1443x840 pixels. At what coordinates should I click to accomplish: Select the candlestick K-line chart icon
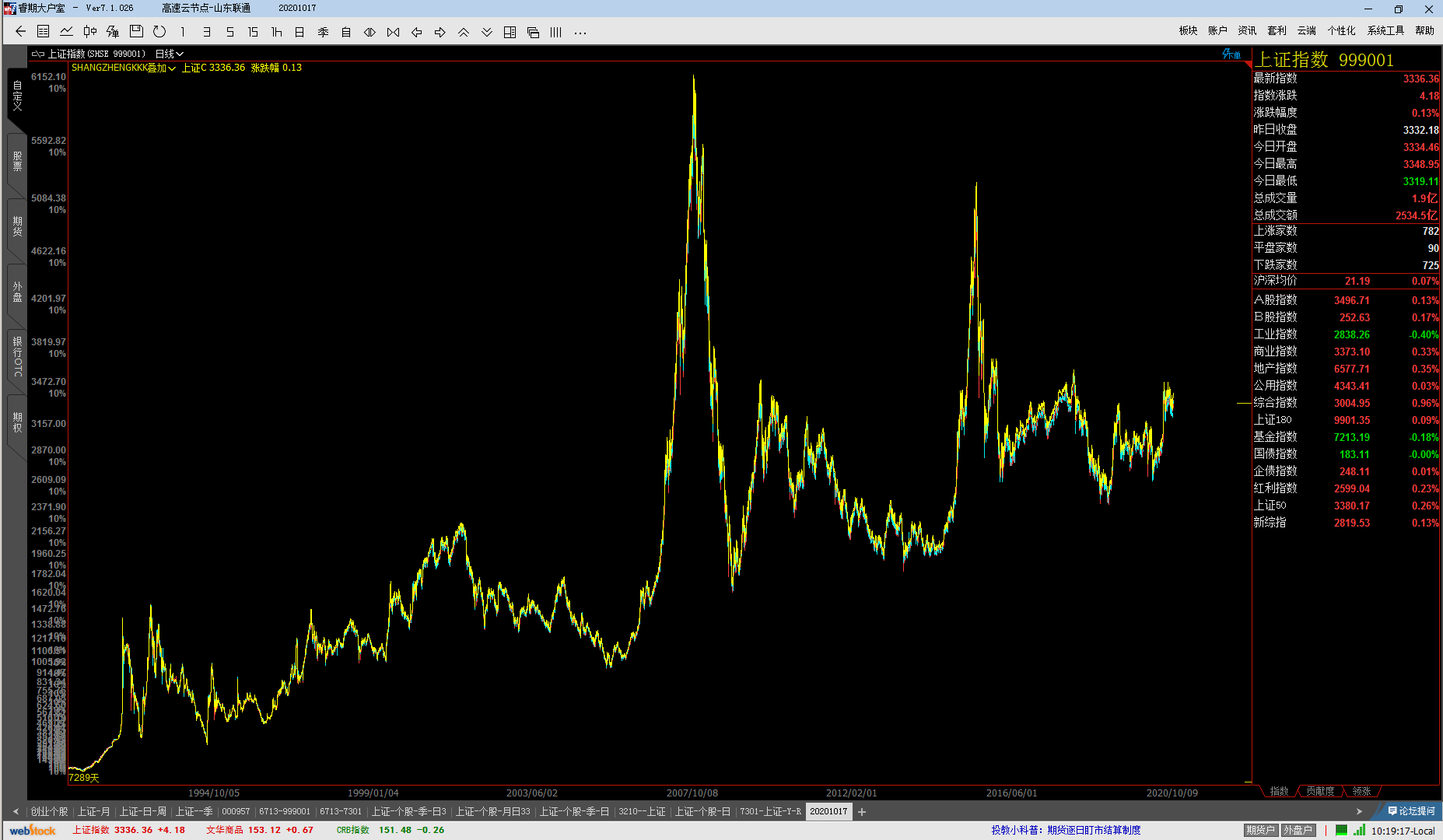click(90, 32)
